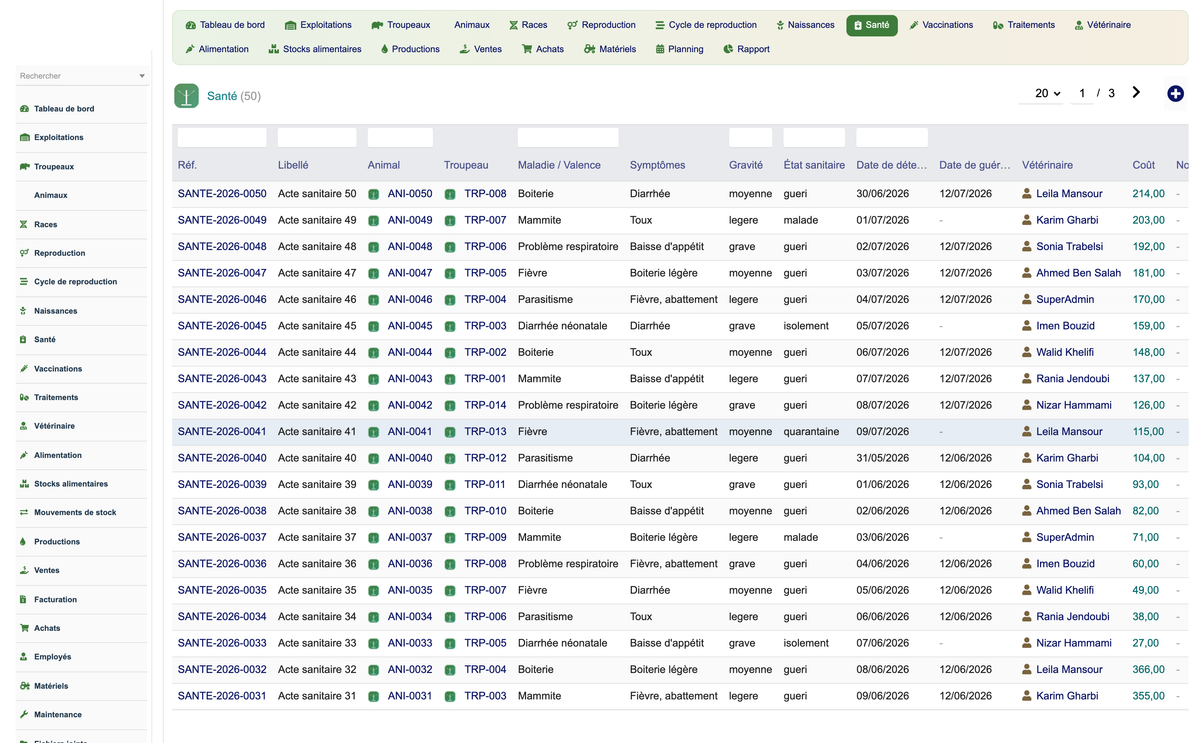Open Santé in the sidebar
The width and height of the screenshot is (1200, 743).
45,340
